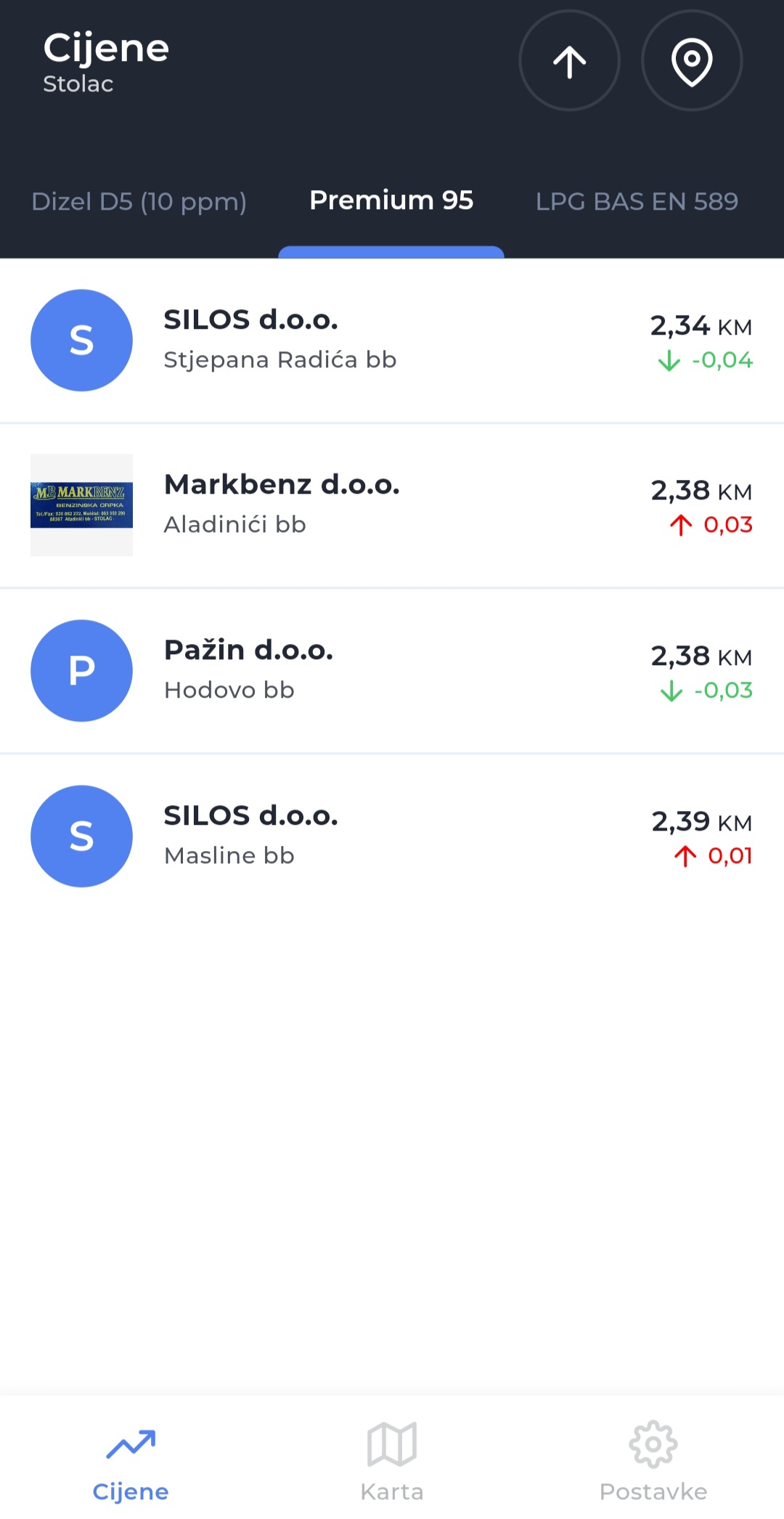Open the Markbenz logo thumbnail
The image size is (784, 1519).
pos(81,505)
